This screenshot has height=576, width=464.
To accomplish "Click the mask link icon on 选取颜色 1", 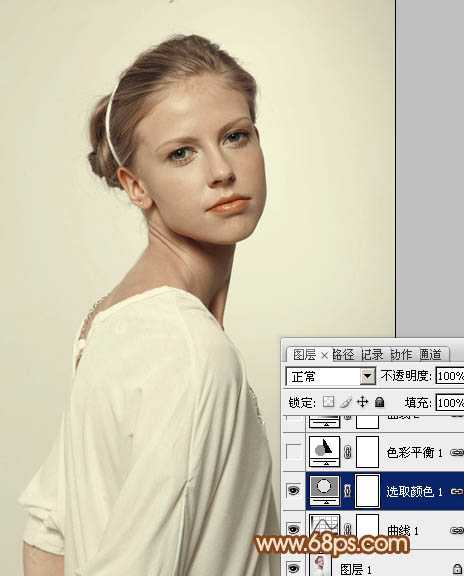I will tap(348, 491).
